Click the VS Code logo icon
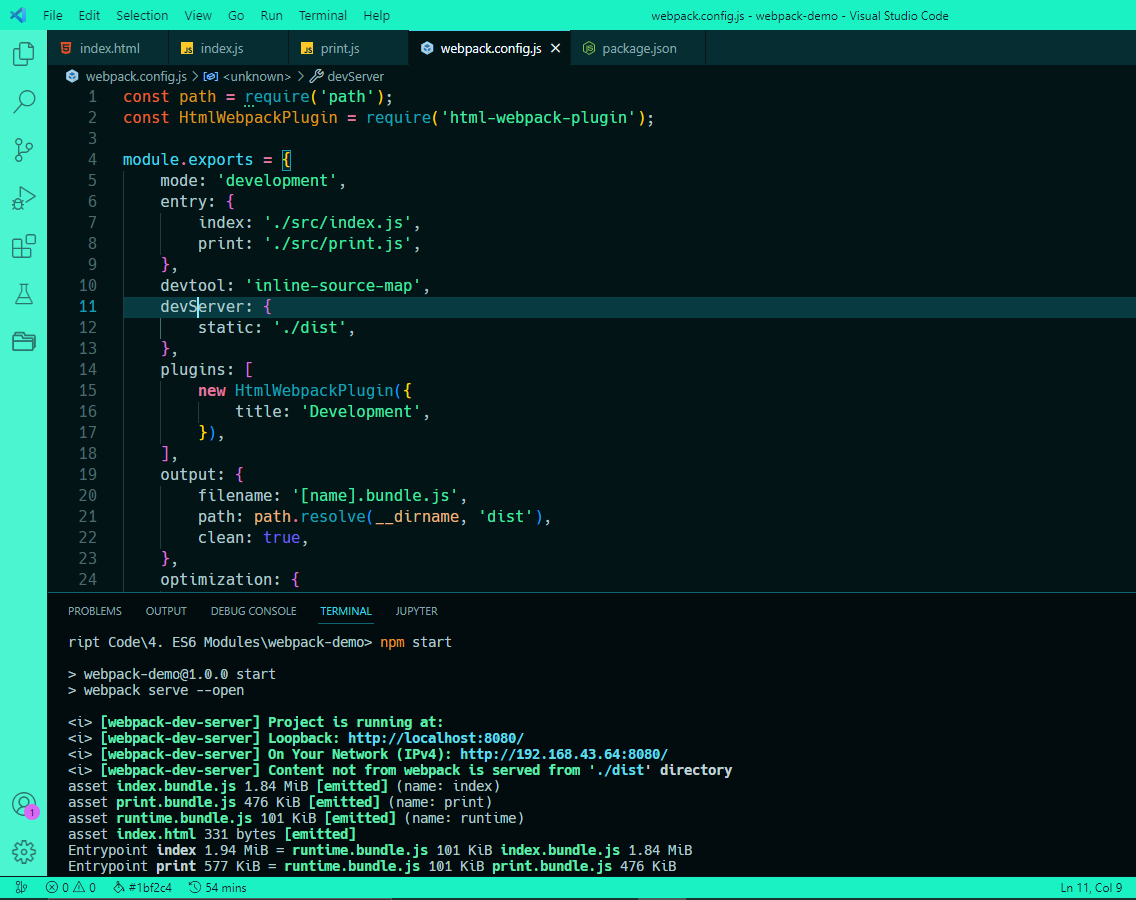Viewport: 1136px width, 900px height. point(18,15)
